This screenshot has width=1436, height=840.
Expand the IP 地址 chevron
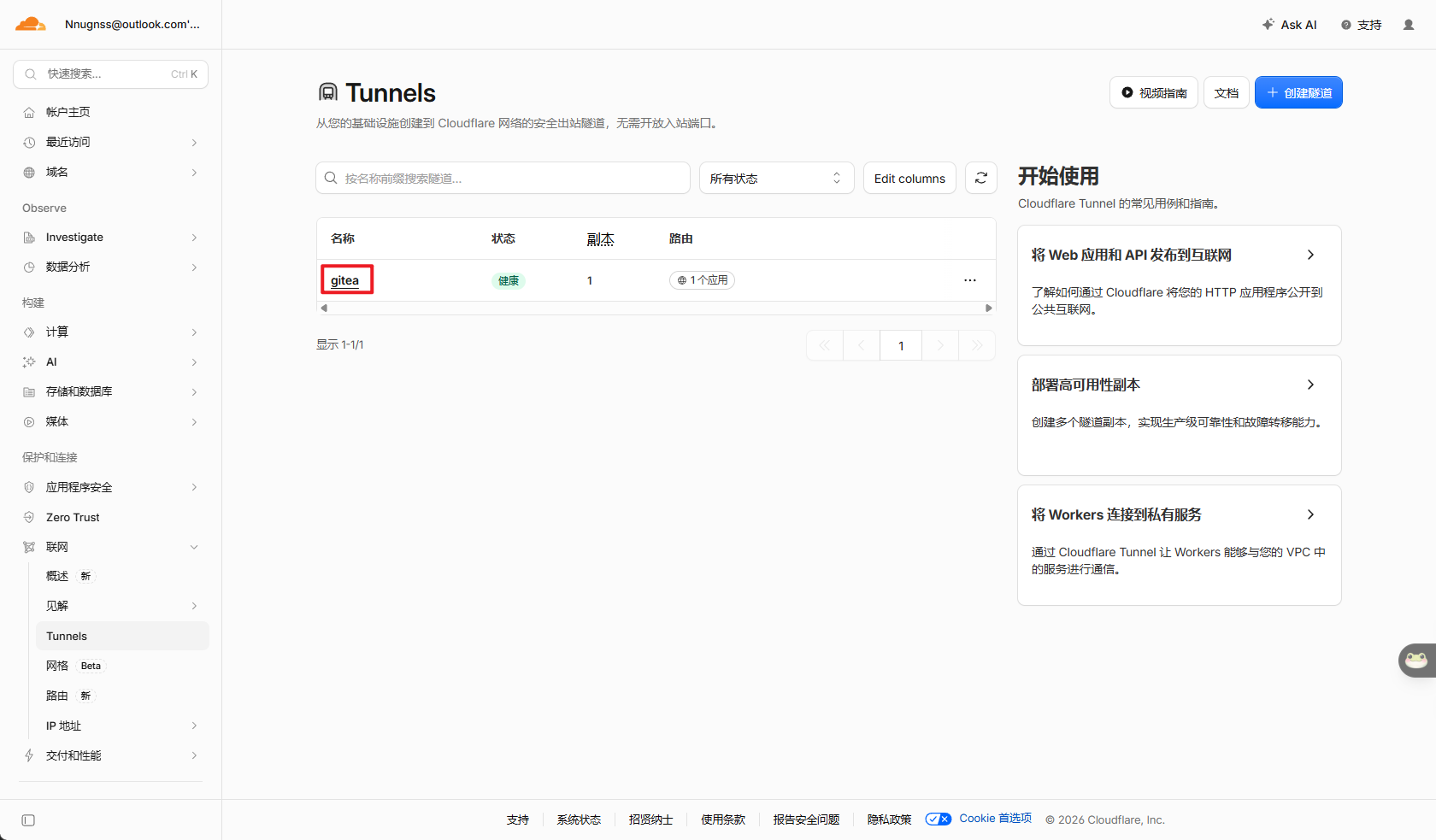click(x=194, y=725)
